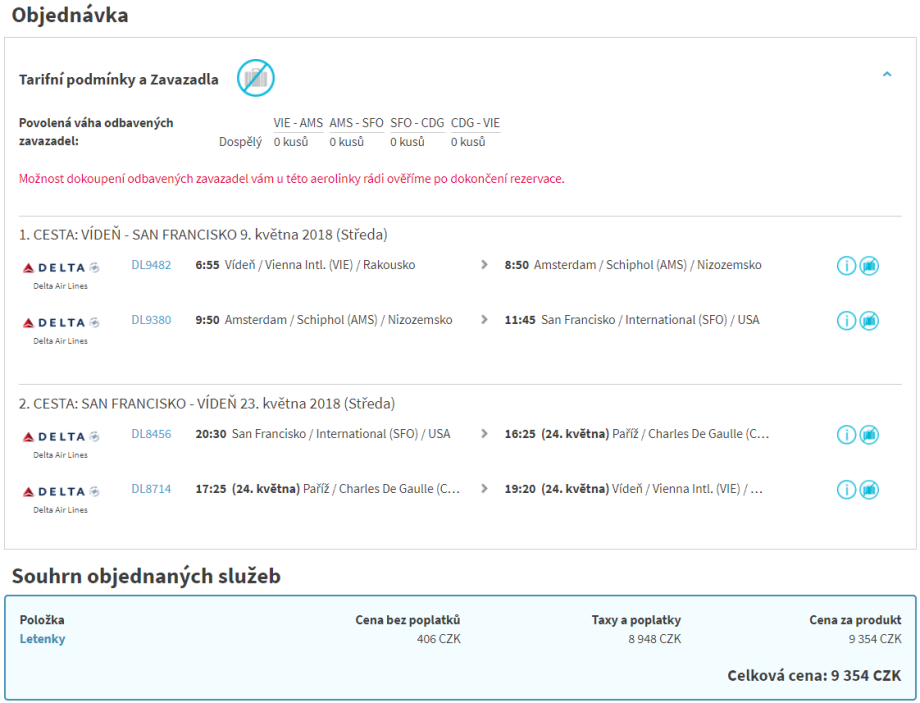This screenshot has width=920, height=703.
Task: Open the DL8456 flight number link
Action: click(x=151, y=434)
